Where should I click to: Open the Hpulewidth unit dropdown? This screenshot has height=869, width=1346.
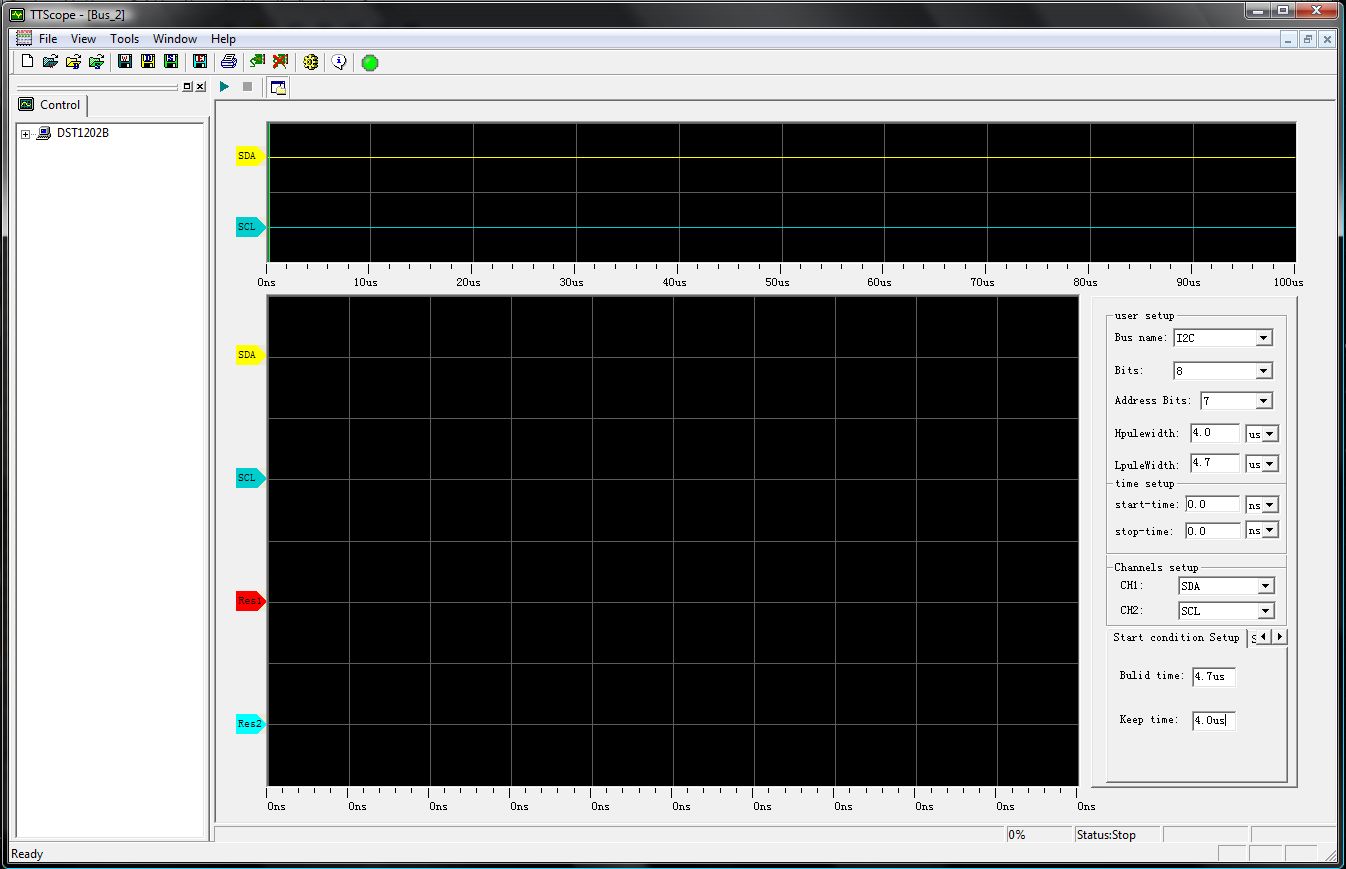pyautogui.click(x=1270, y=434)
